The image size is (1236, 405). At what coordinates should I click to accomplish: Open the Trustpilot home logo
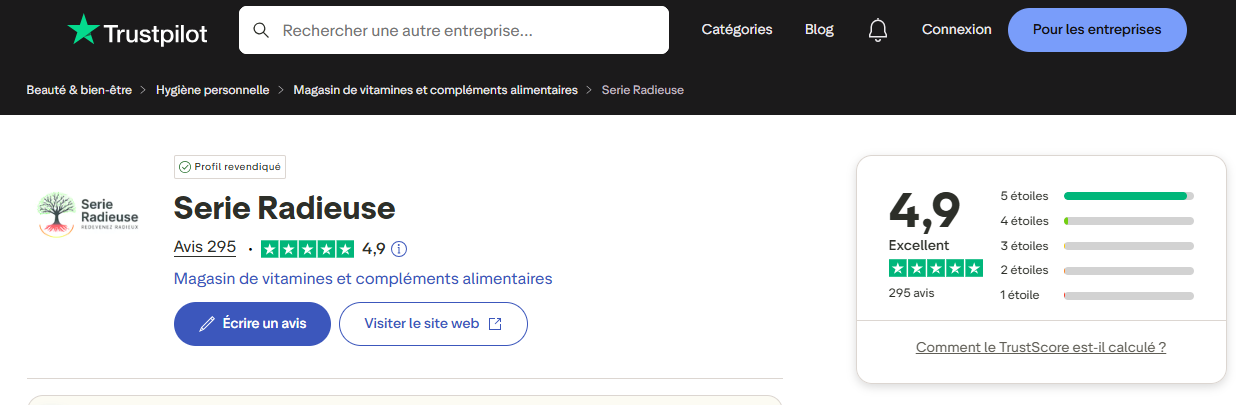click(137, 31)
